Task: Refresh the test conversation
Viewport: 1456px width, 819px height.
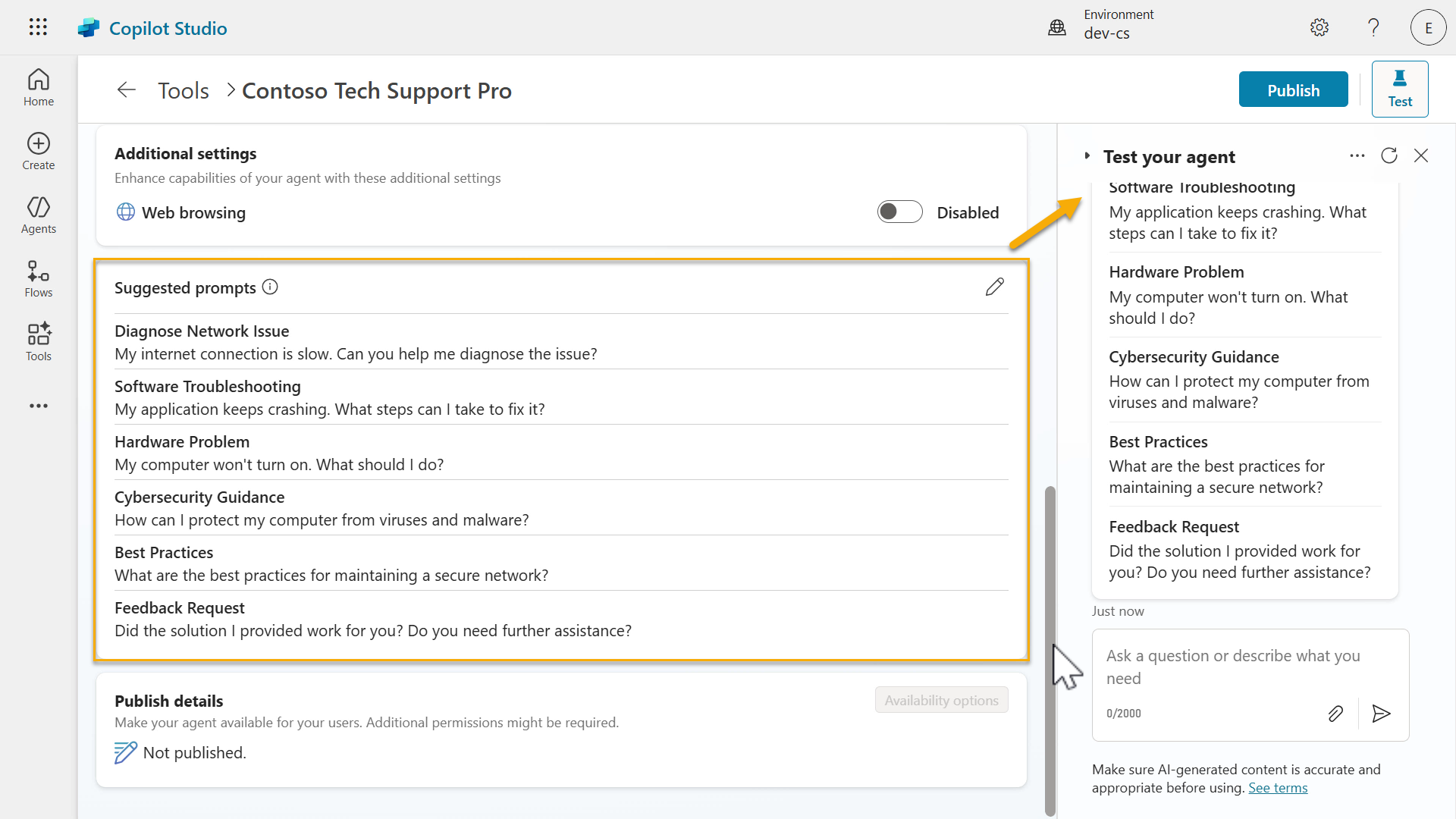Action: tap(1389, 156)
